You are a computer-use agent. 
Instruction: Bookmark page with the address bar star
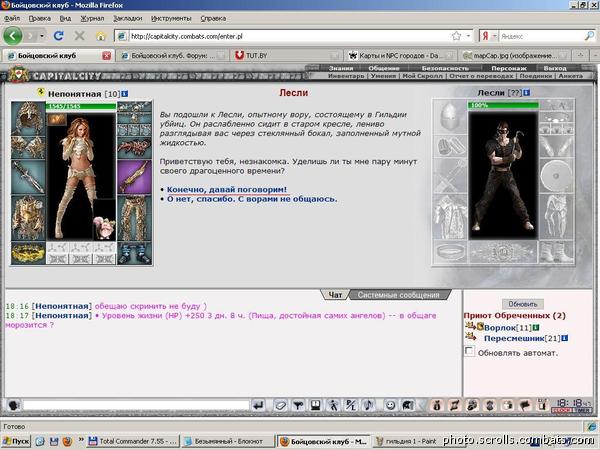pos(456,36)
